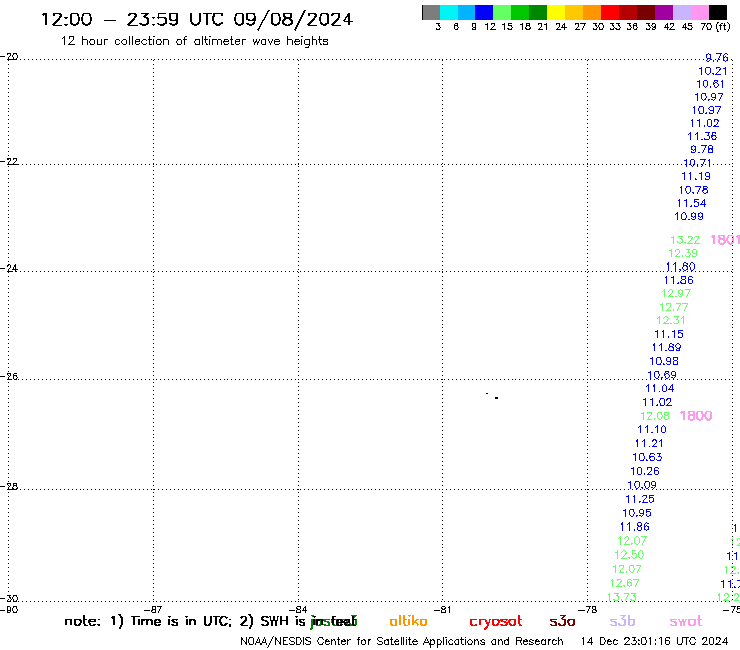Click the green wave height value 13.22

[x=685, y=240]
